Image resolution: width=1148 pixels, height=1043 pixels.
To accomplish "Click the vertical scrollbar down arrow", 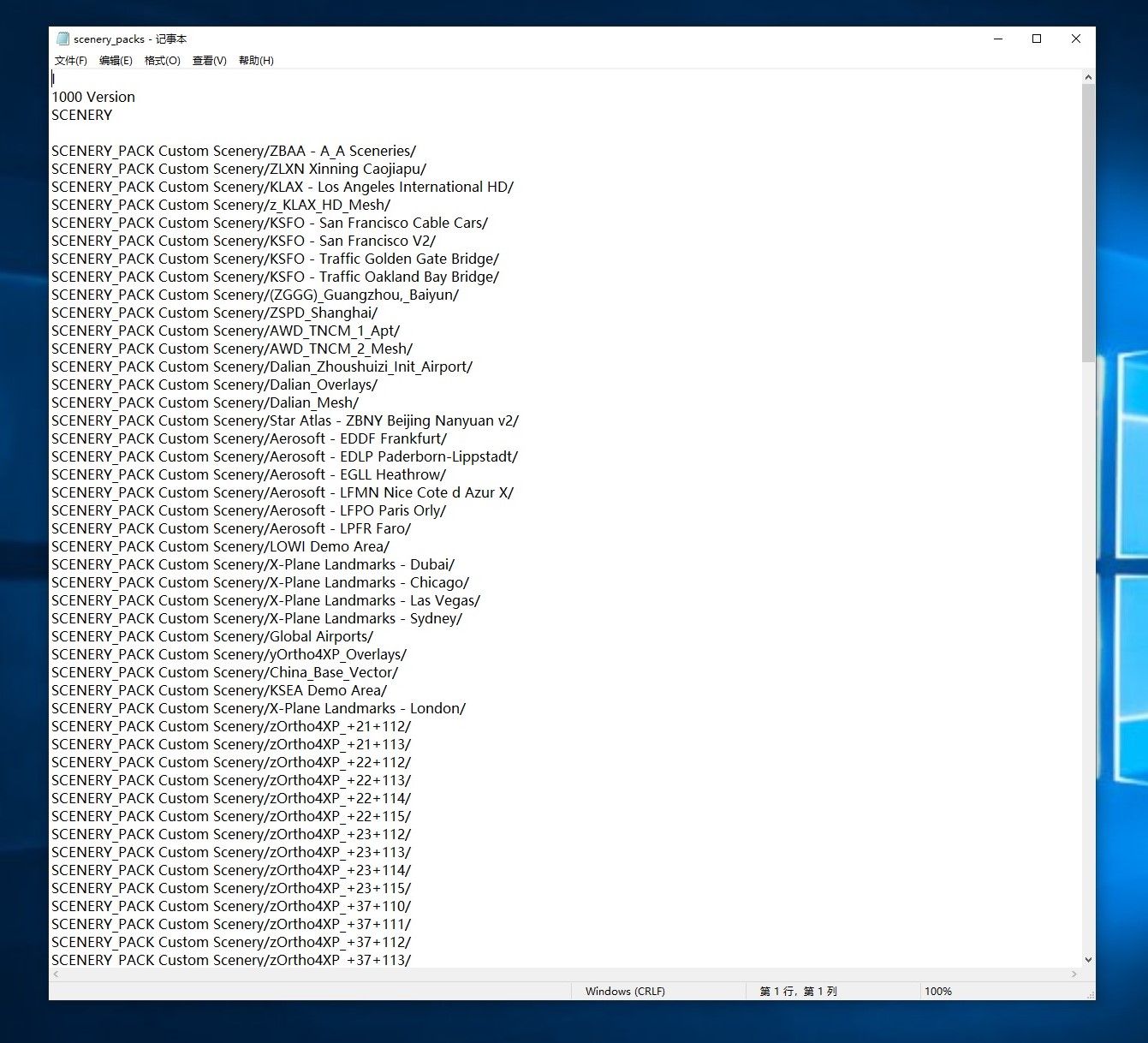I will (1088, 960).
